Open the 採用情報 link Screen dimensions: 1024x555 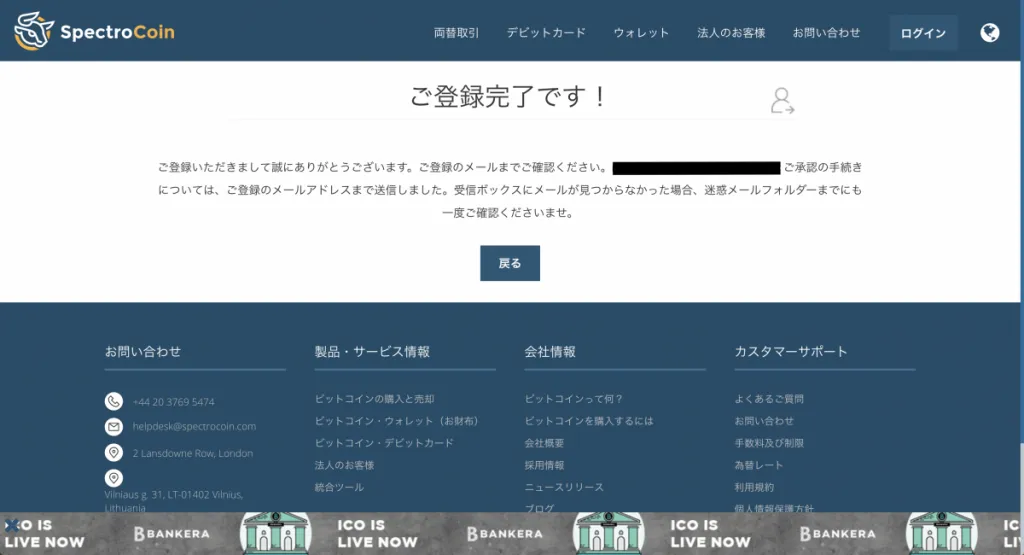point(544,465)
